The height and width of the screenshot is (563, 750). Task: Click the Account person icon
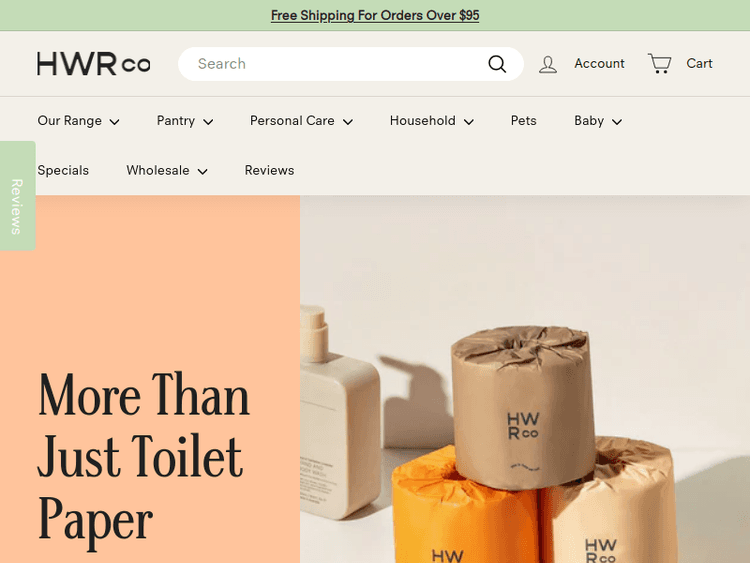pyautogui.click(x=548, y=64)
